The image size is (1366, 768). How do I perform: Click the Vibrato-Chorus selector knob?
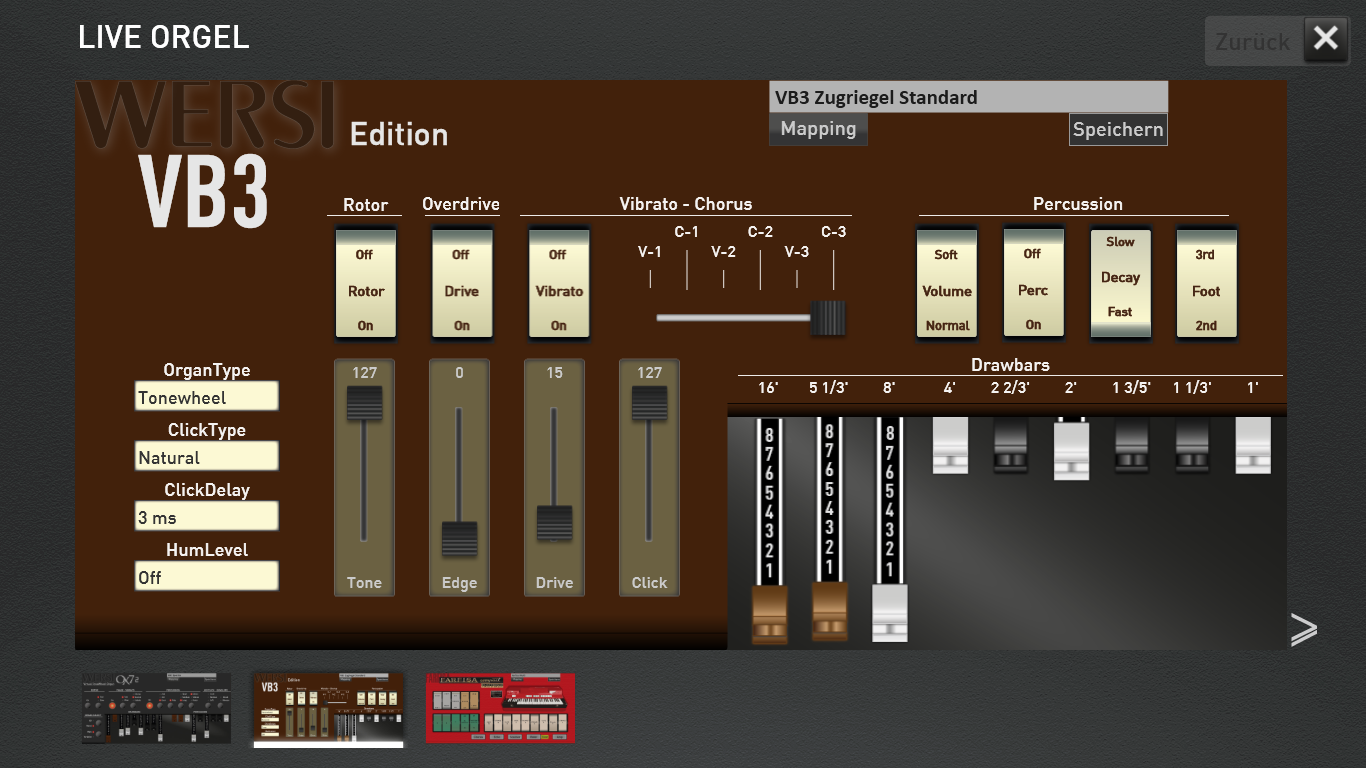pyautogui.click(x=827, y=318)
